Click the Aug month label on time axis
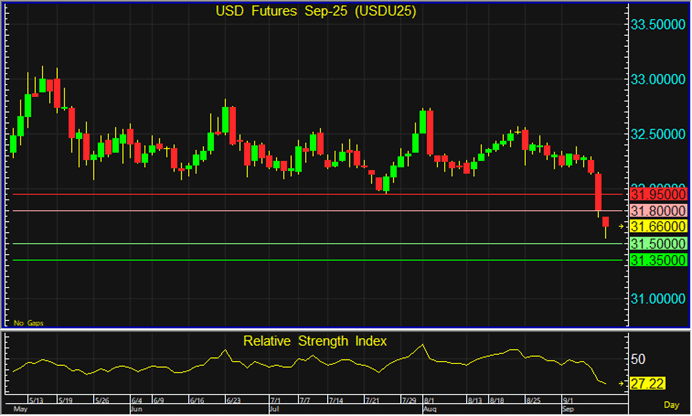The image size is (692, 416). 430,410
